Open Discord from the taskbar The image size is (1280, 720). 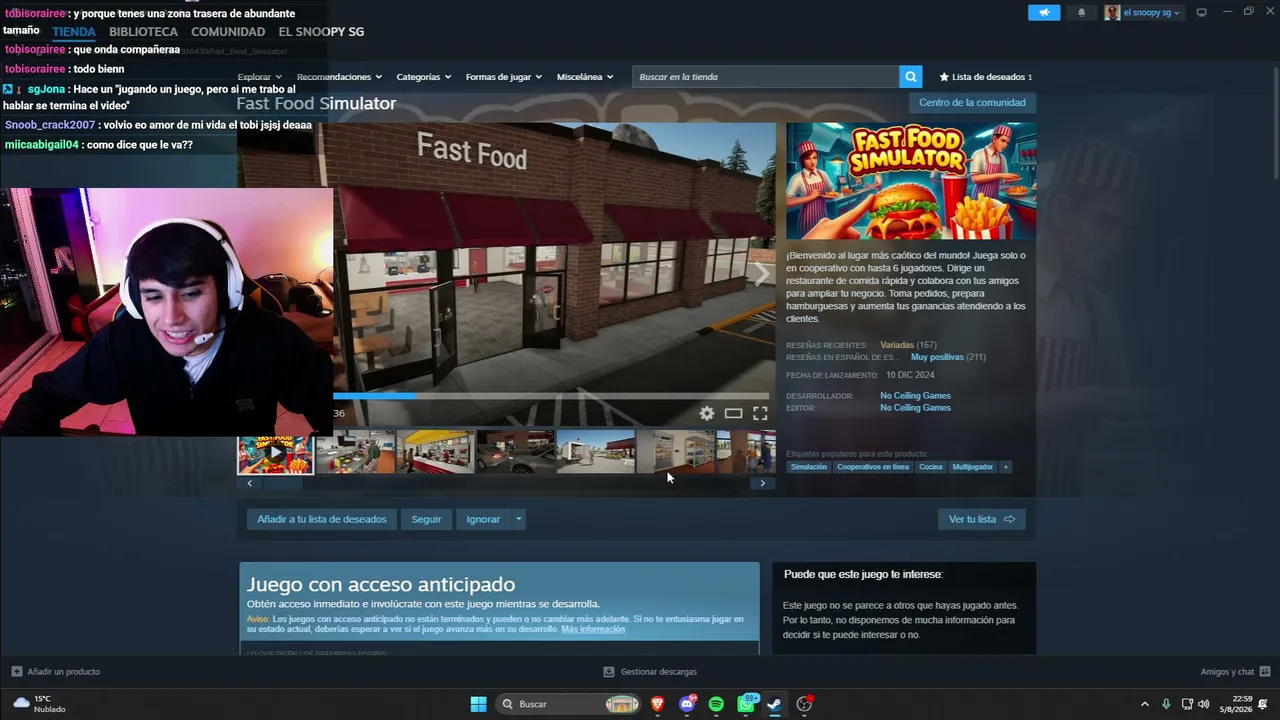tap(687, 704)
